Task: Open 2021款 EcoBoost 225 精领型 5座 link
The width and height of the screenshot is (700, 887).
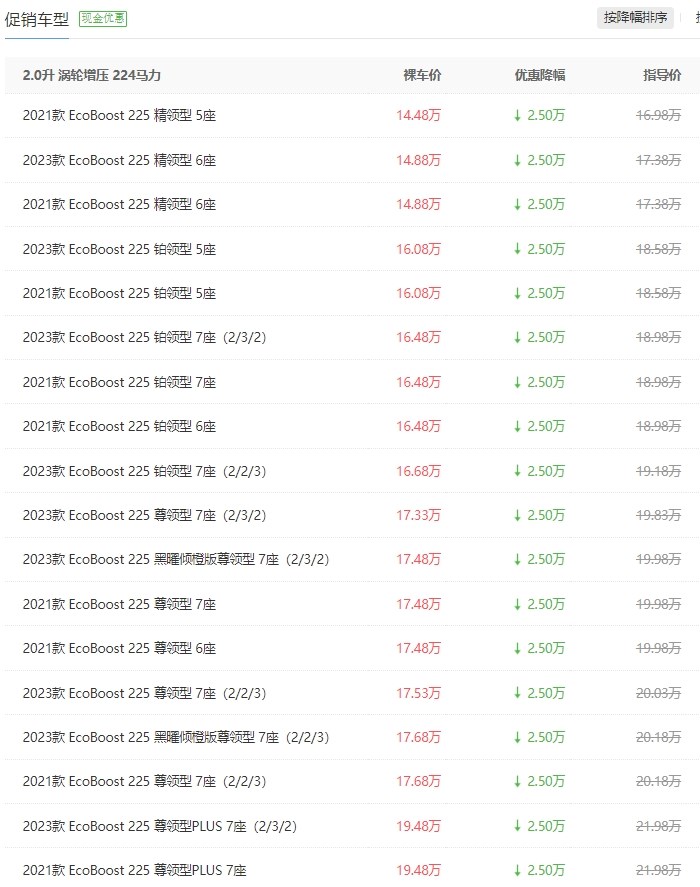Action: point(119,115)
